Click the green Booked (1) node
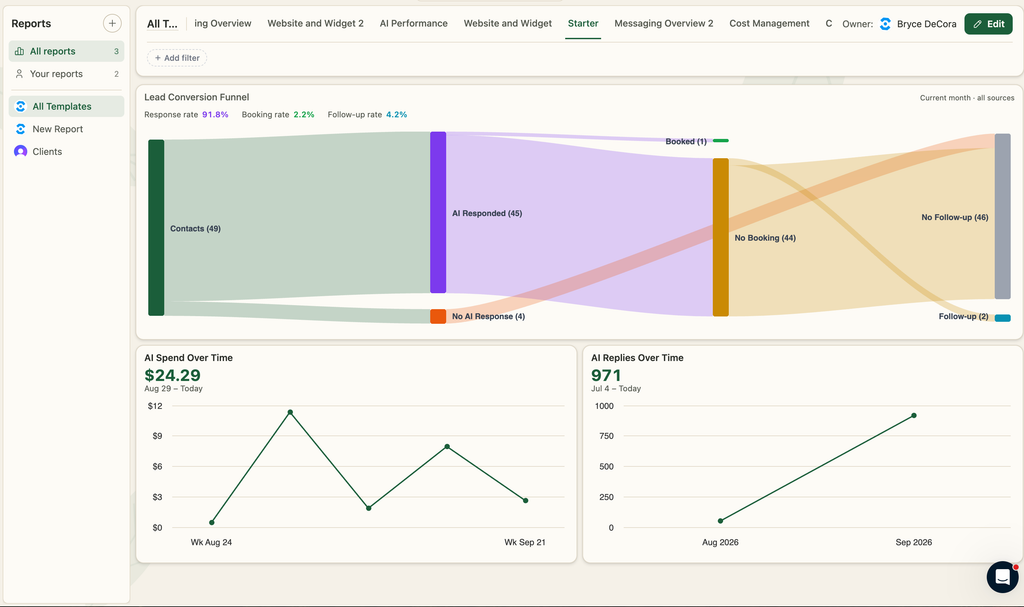The height and width of the screenshot is (607, 1024). point(720,140)
